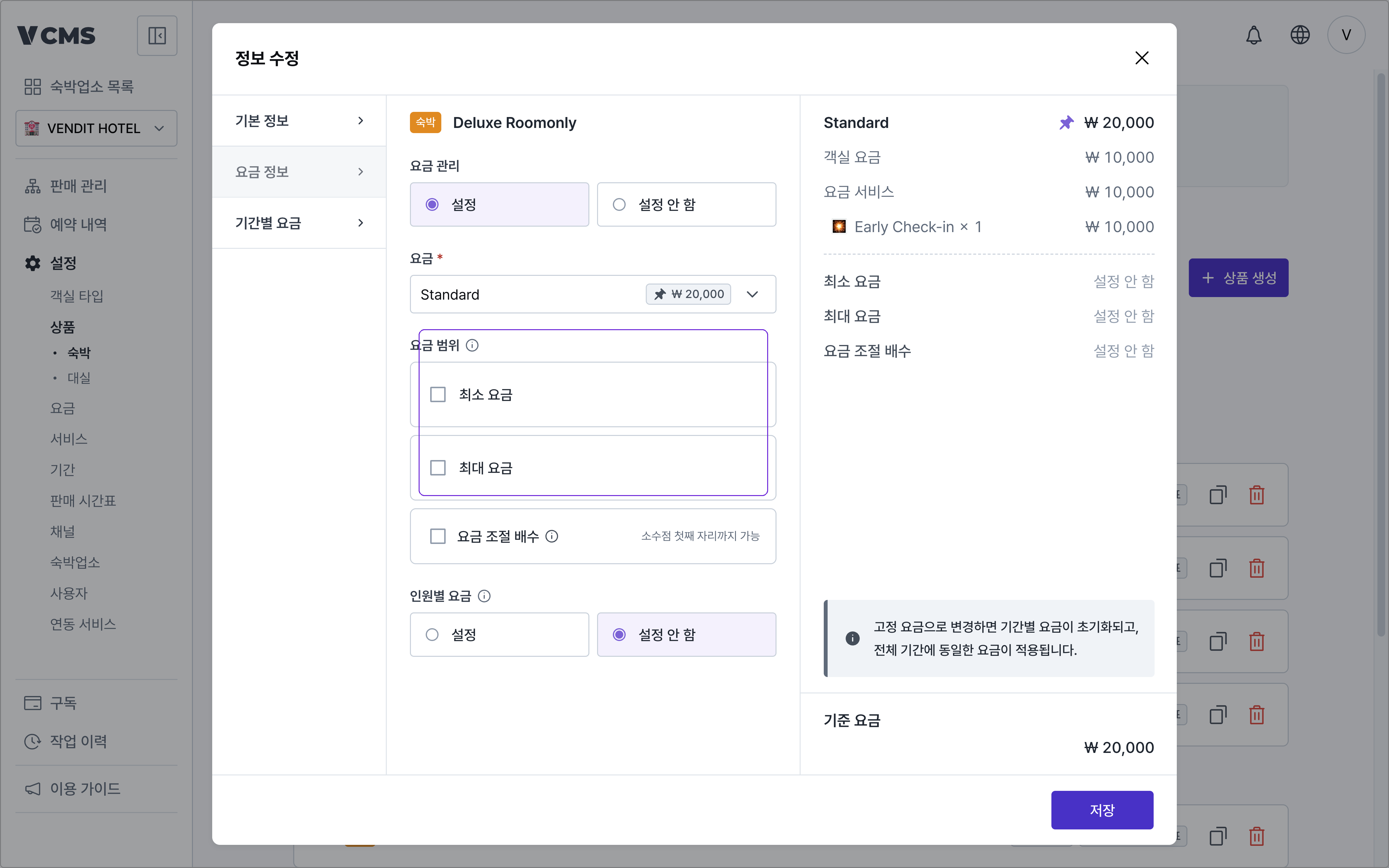Expand the 기간별 요금 chevron

tap(360, 223)
